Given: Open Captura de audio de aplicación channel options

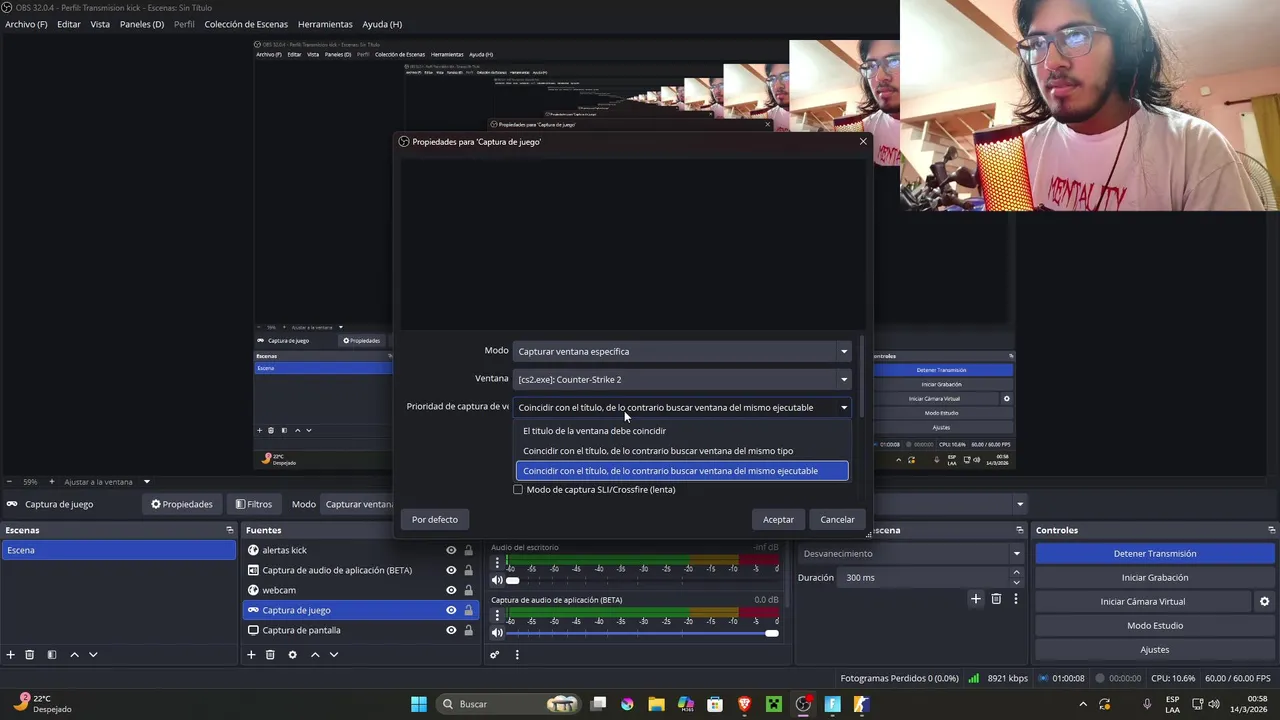Looking at the screenshot, I should 497,616.
